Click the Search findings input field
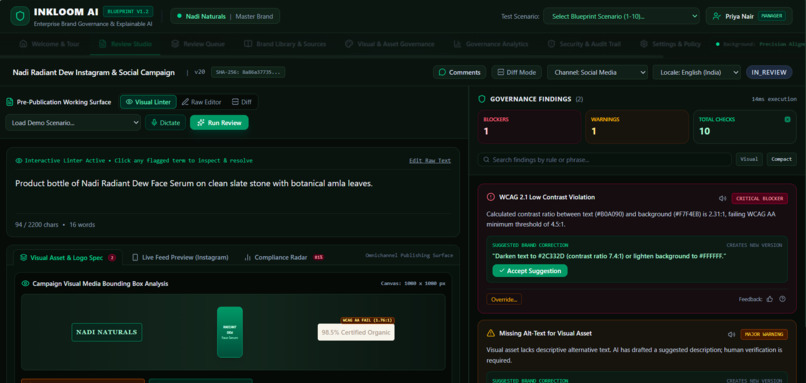 (604, 159)
